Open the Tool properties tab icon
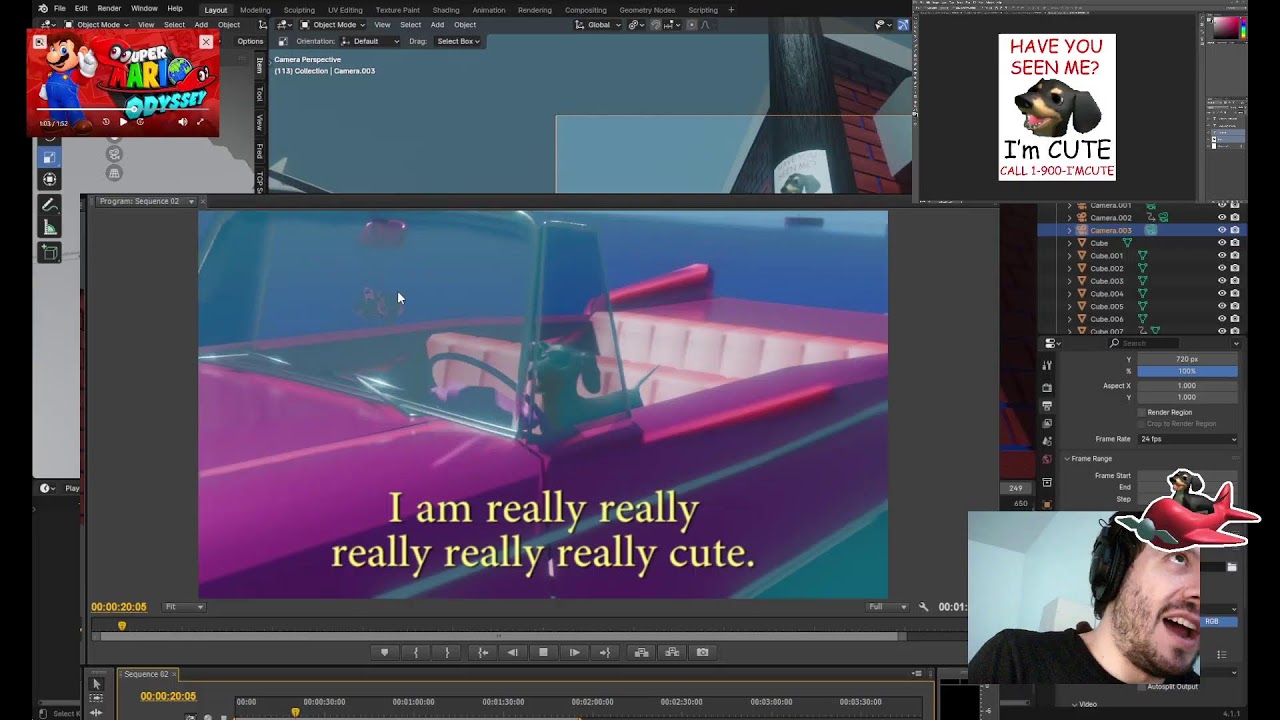This screenshot has width=1280, height=720. tap(1047, 366)
